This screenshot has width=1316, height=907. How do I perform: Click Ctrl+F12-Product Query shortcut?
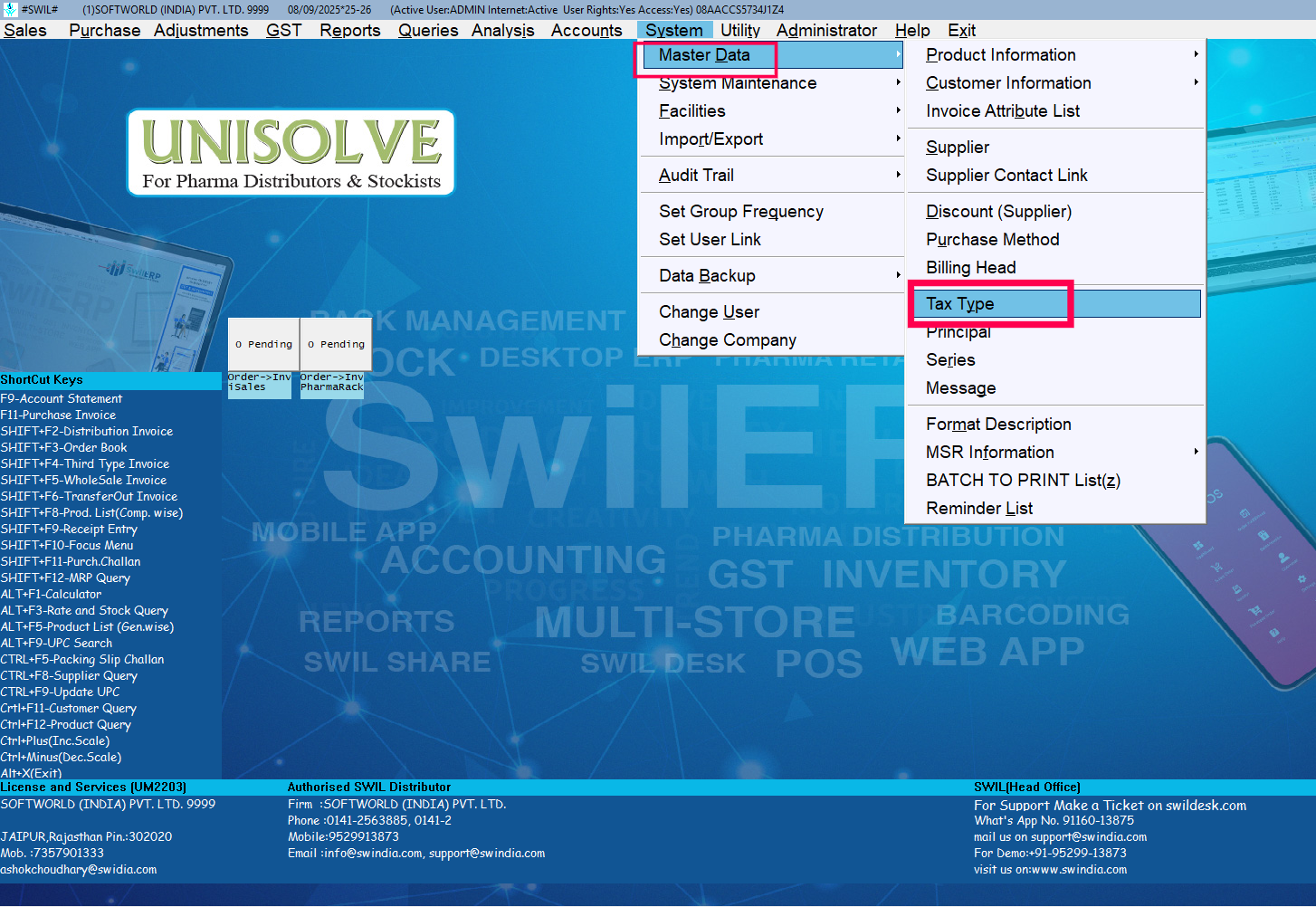(66, 725)
